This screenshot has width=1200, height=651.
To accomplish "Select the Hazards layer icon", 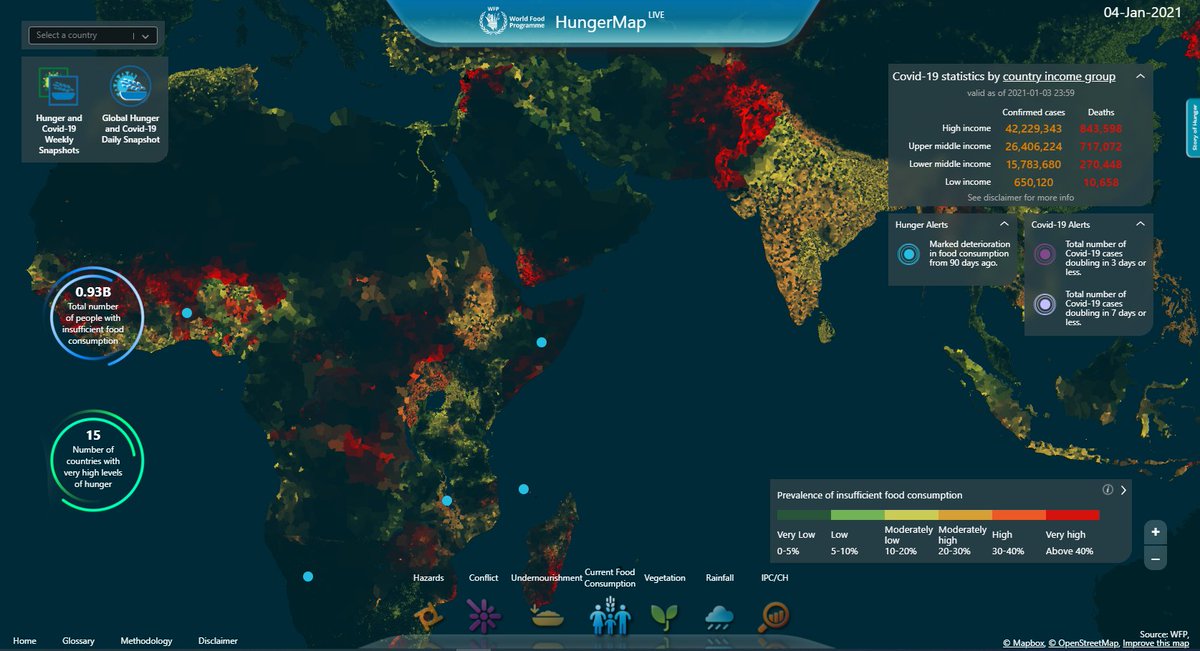I will point(430,616).
